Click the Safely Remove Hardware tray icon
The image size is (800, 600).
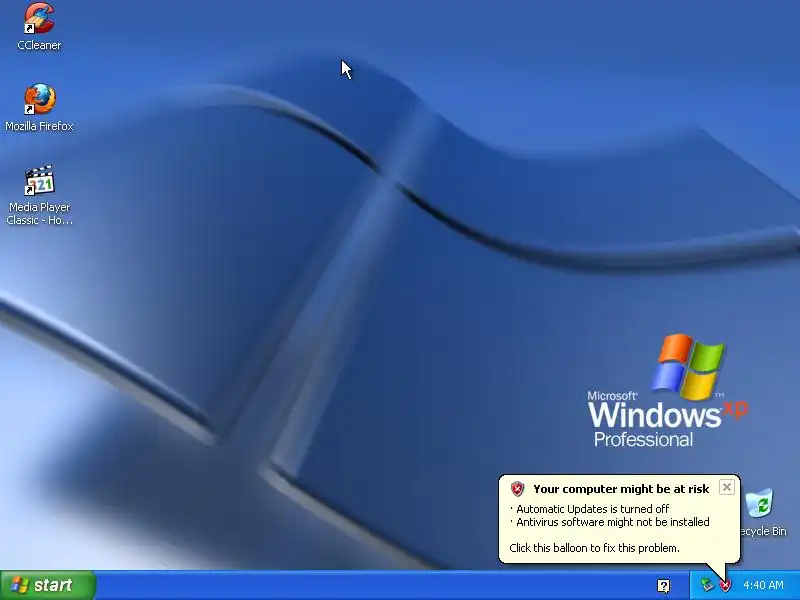click(707, 585)
